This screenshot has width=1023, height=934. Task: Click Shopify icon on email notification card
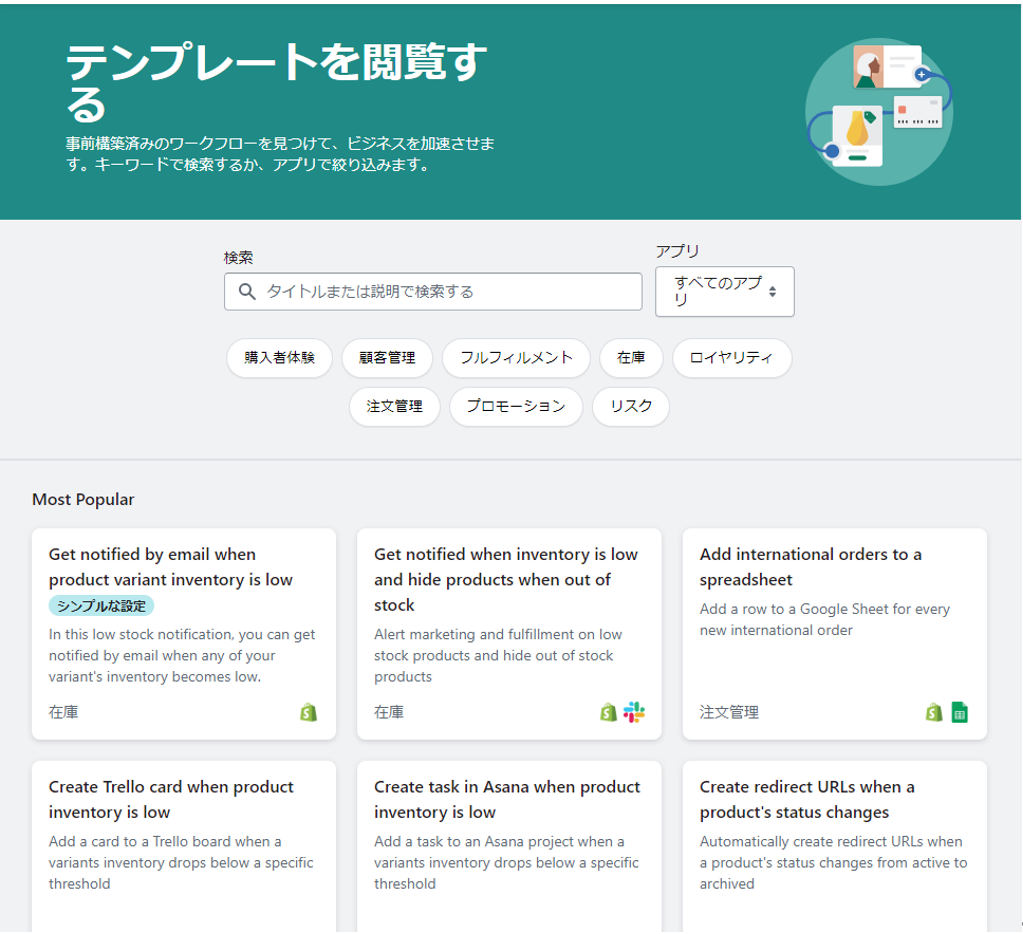pos(309,712)
